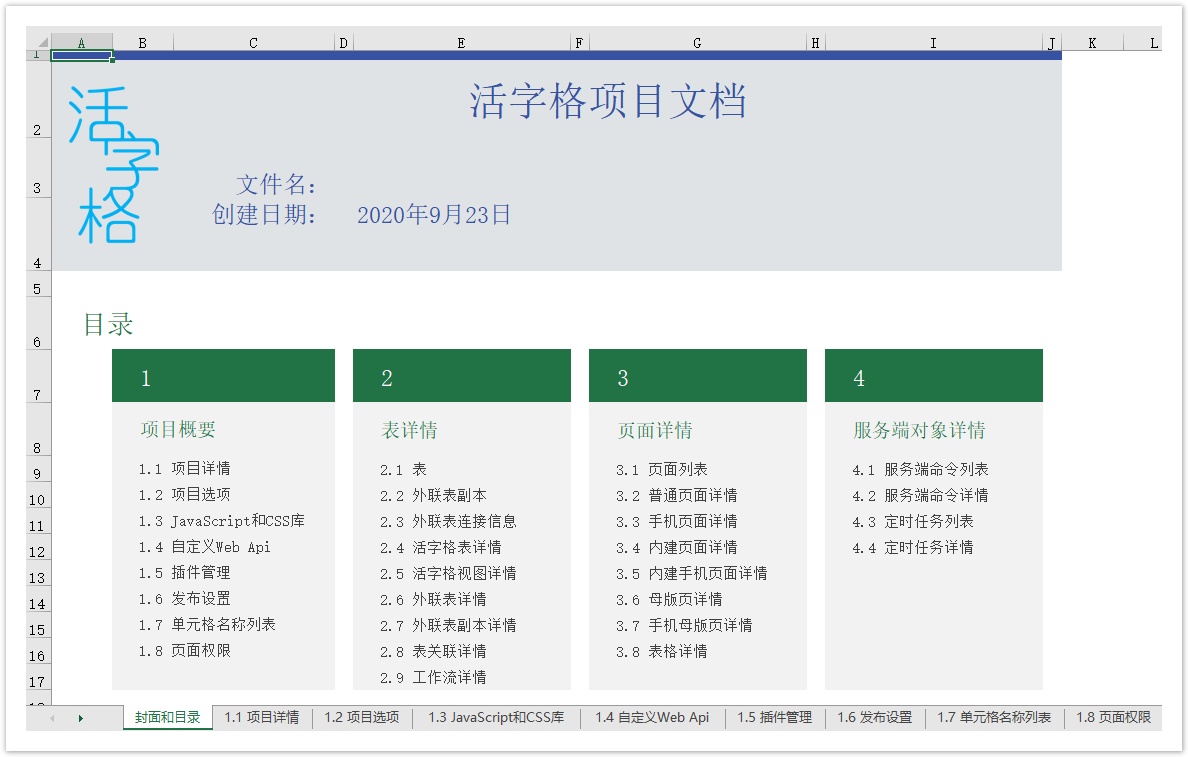Click the 页面详情 section heading
The image size is (1188, 757).
point(655,430)
